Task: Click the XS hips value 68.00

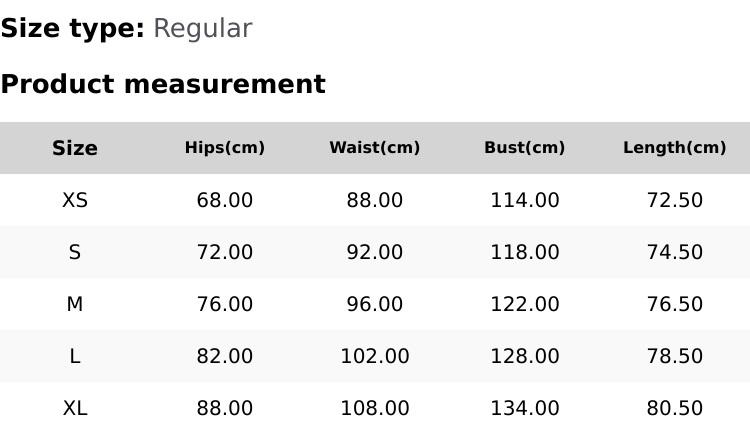Action: 225,200
